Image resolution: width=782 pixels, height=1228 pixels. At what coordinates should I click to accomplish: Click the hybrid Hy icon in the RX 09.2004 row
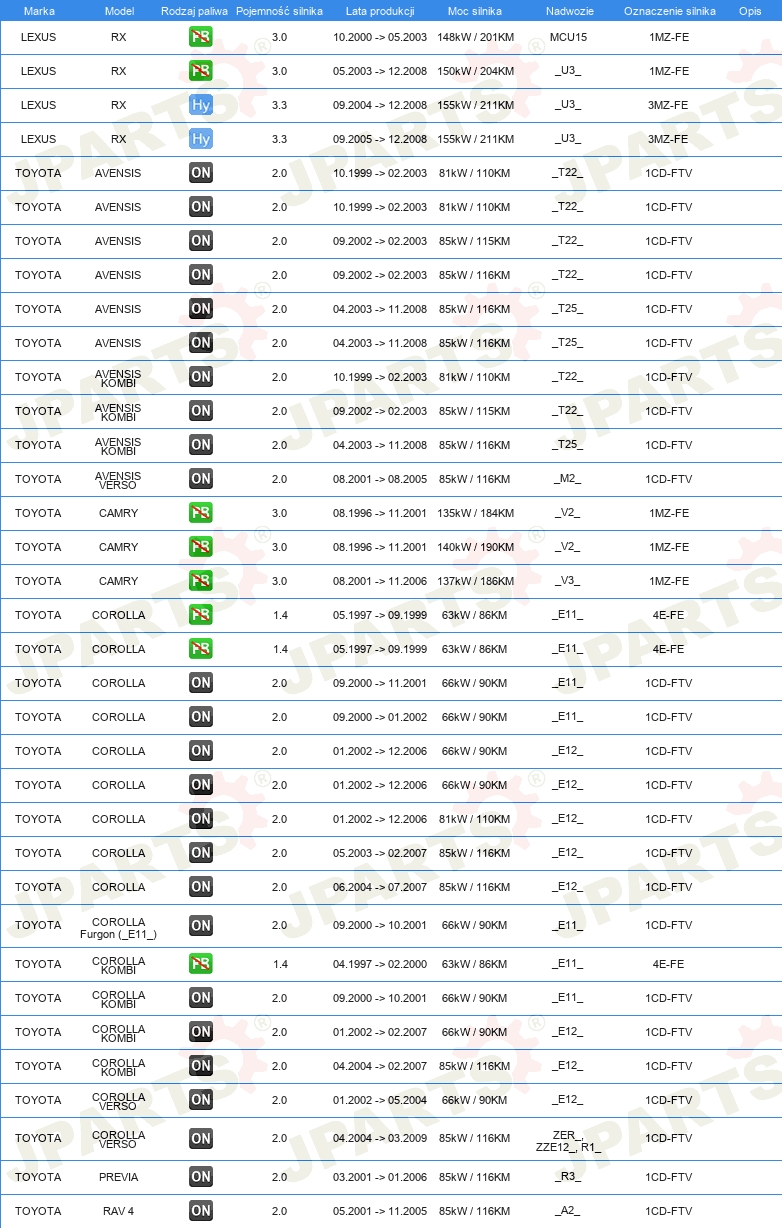pyautogui.click(x=201, y=105)
